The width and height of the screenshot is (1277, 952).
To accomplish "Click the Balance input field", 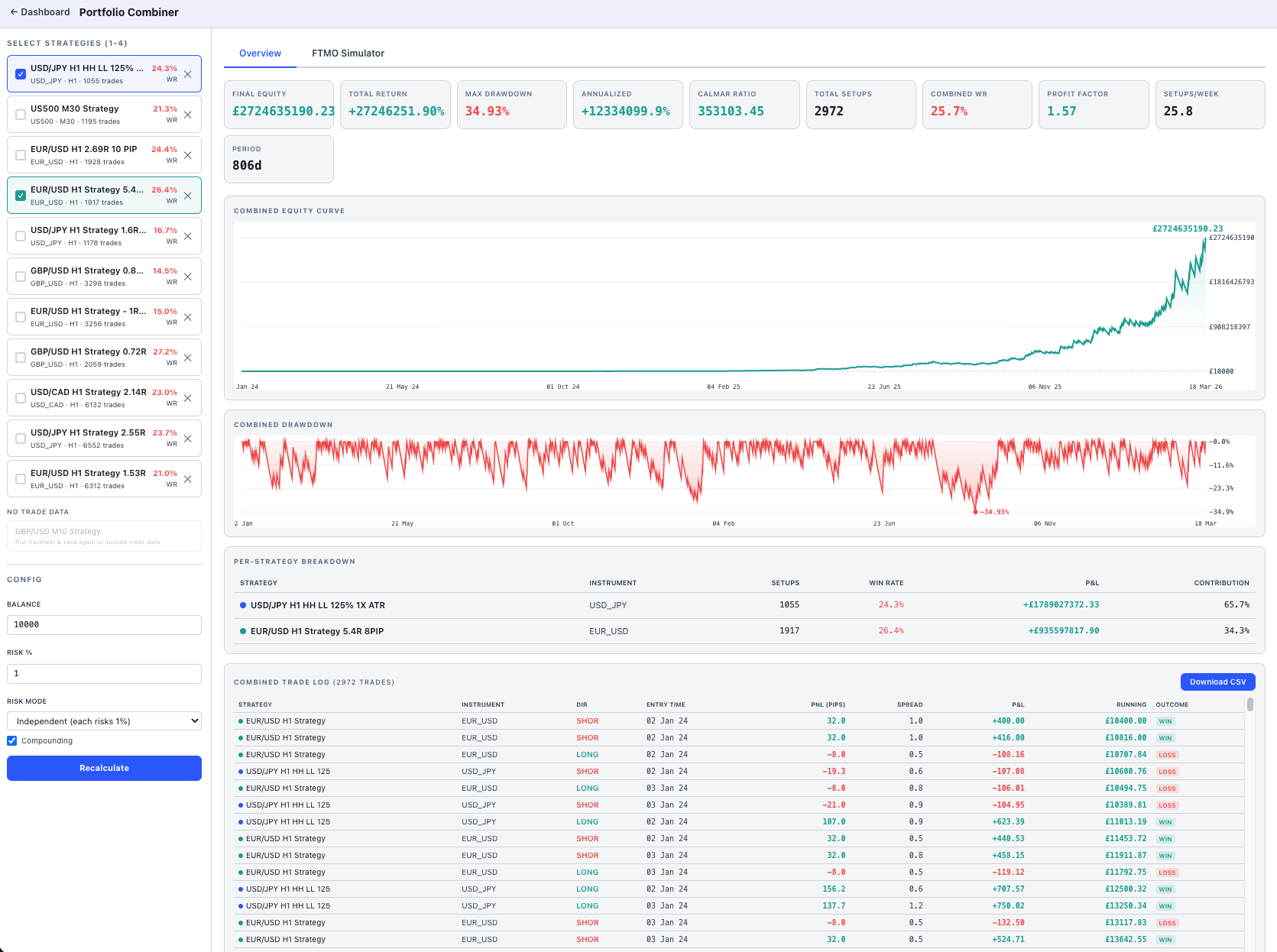I will click(104, 624).
